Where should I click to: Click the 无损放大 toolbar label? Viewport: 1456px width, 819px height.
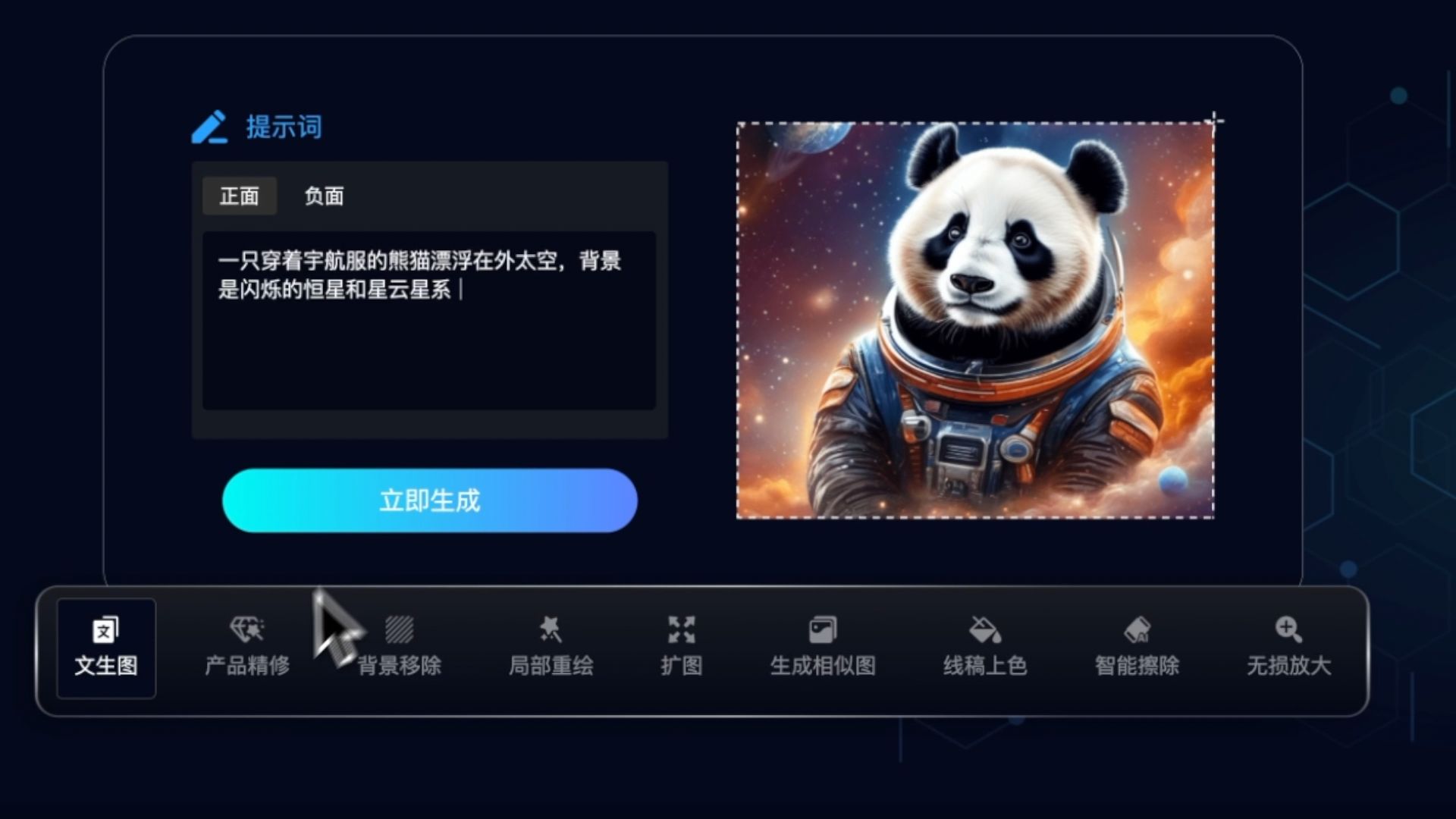(1288, 666)
